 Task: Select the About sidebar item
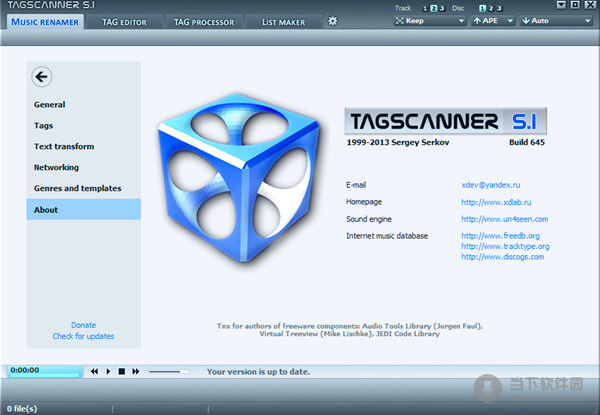[x=84, y=209]
